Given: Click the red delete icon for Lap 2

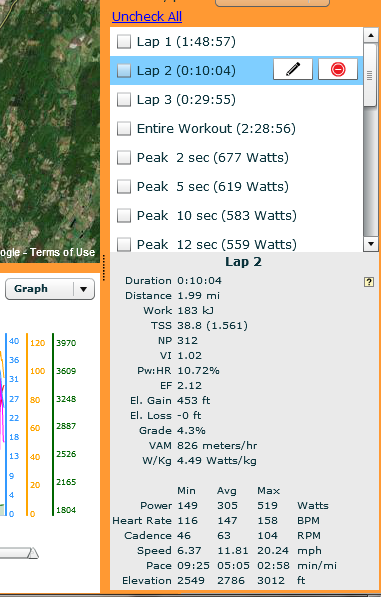Looking at the screenshot, I should pyautogui.click(x=338, y=69).
